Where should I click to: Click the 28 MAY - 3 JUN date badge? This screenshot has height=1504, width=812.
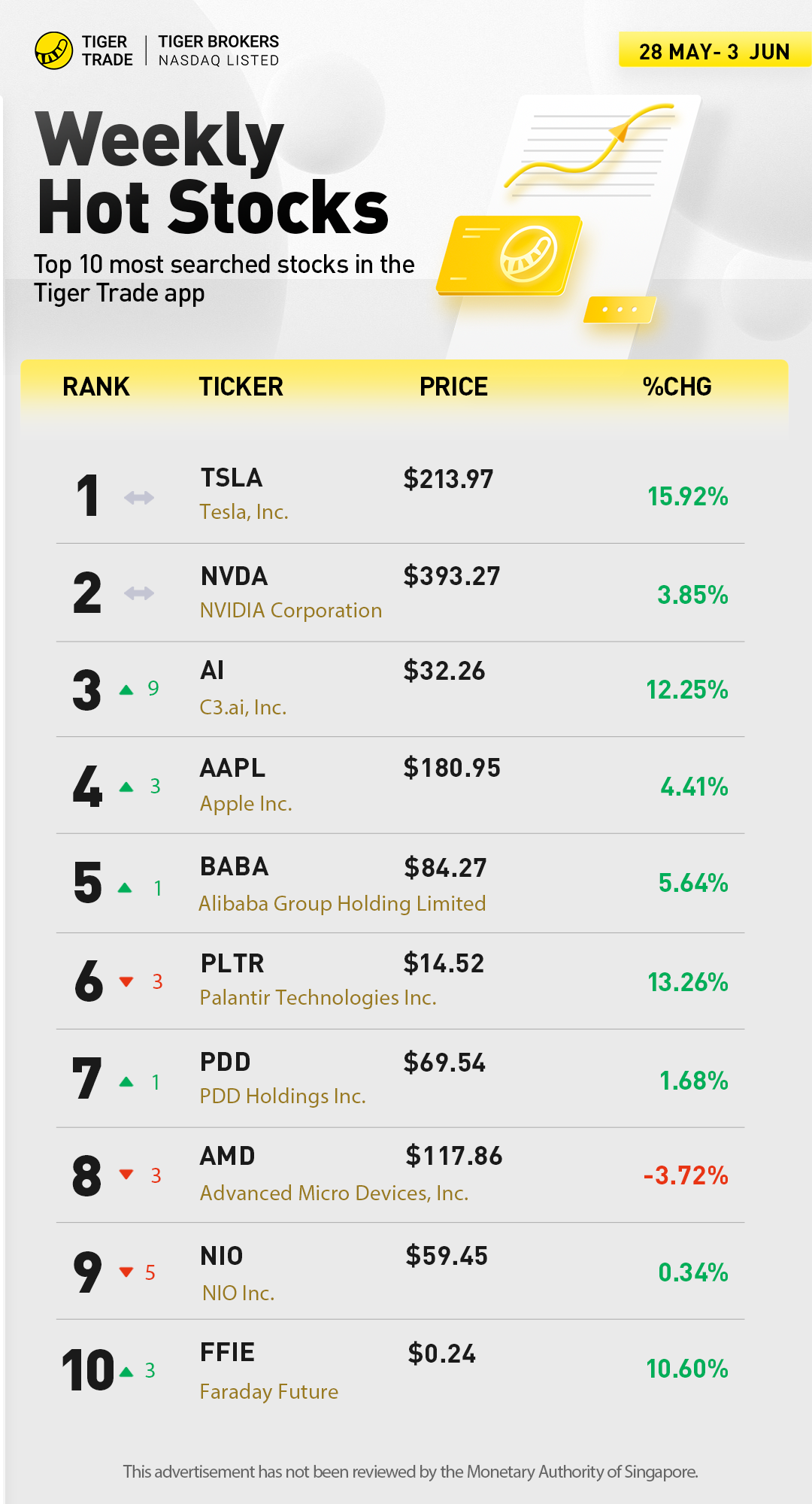(x=714, y=51)
